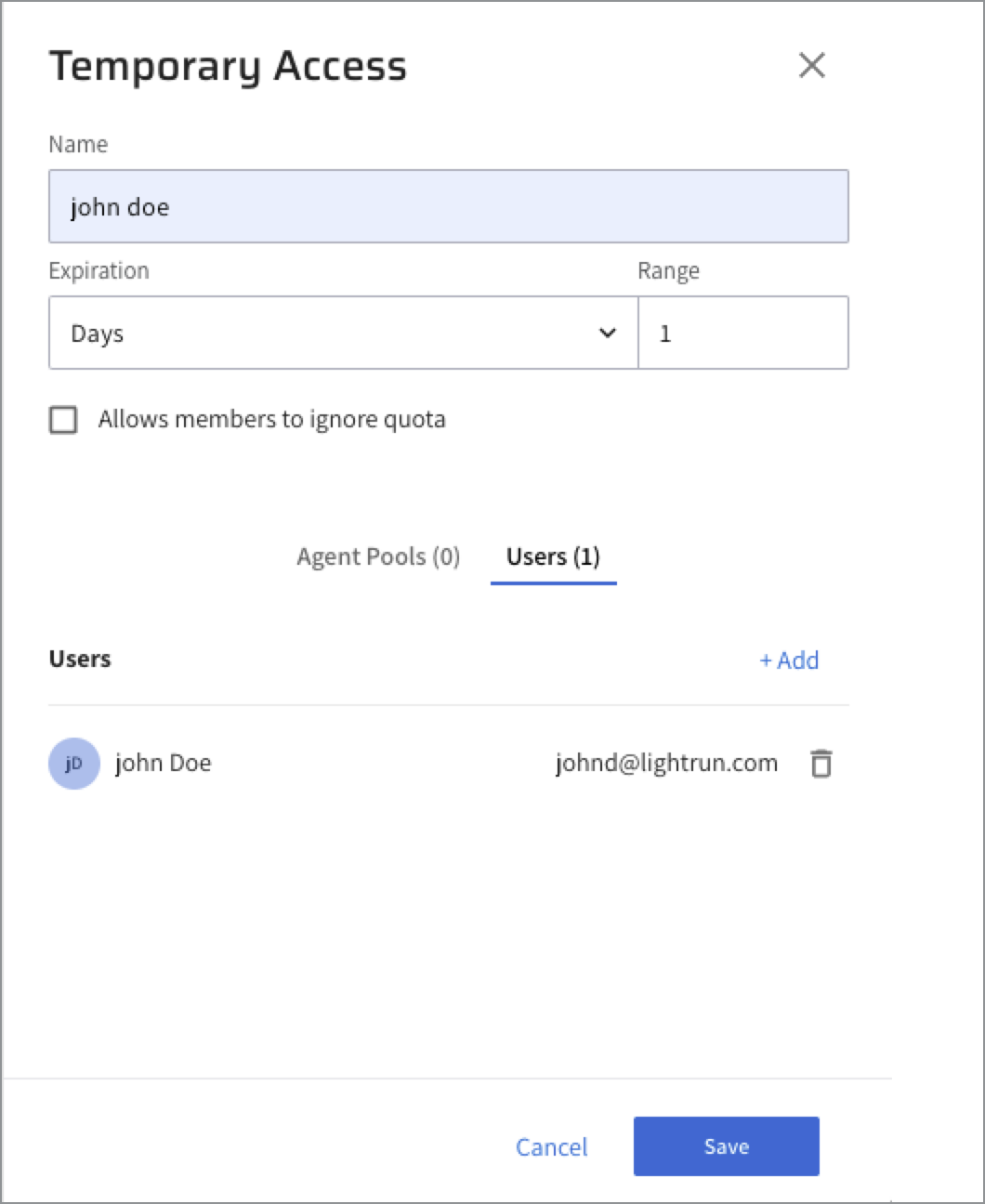Click the Range field label
985x1204 pixels.
[x=668, y=271]
